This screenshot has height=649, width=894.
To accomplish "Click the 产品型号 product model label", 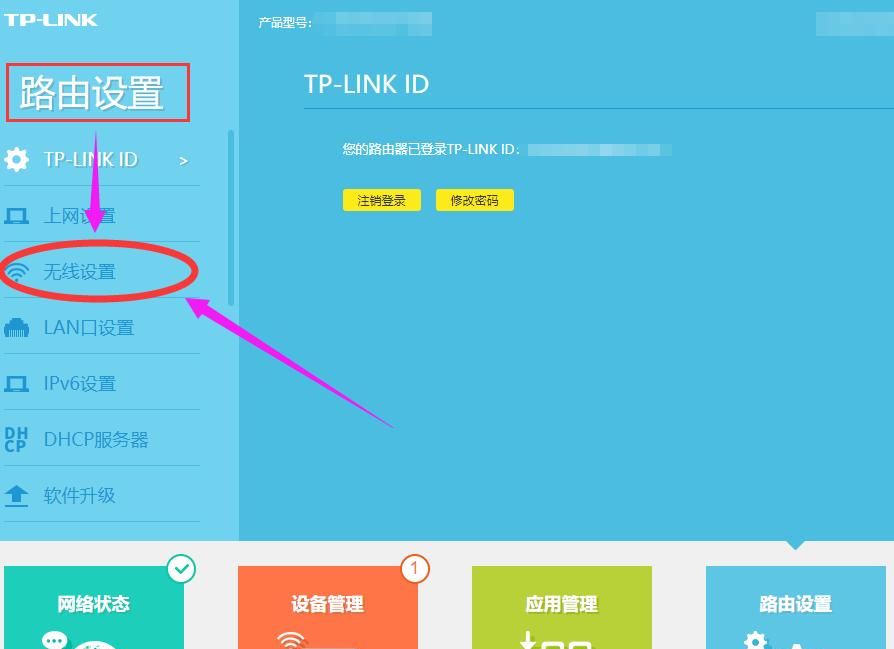I will tap(285, 23).
